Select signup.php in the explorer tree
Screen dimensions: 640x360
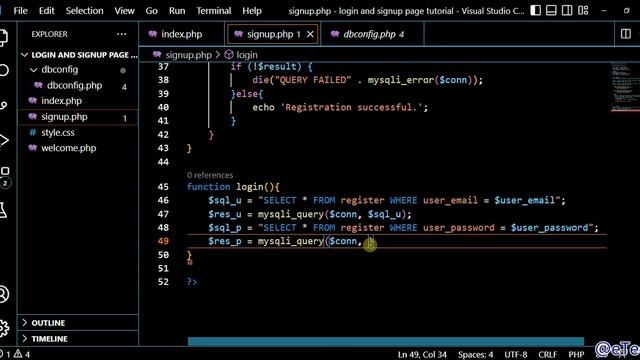(64, 117)
